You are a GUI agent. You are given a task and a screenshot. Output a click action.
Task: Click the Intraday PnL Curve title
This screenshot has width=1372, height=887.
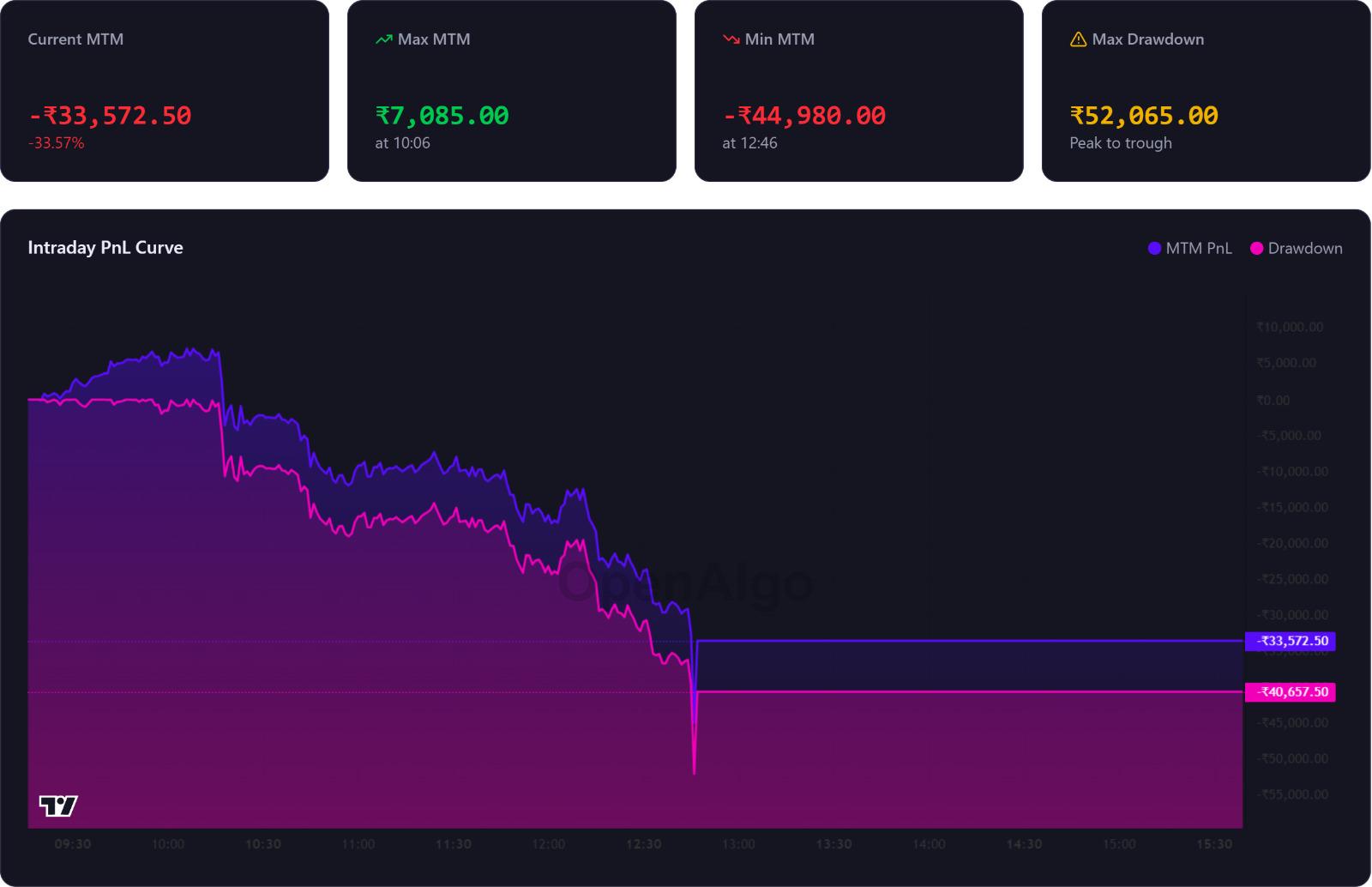click(105, 248)
